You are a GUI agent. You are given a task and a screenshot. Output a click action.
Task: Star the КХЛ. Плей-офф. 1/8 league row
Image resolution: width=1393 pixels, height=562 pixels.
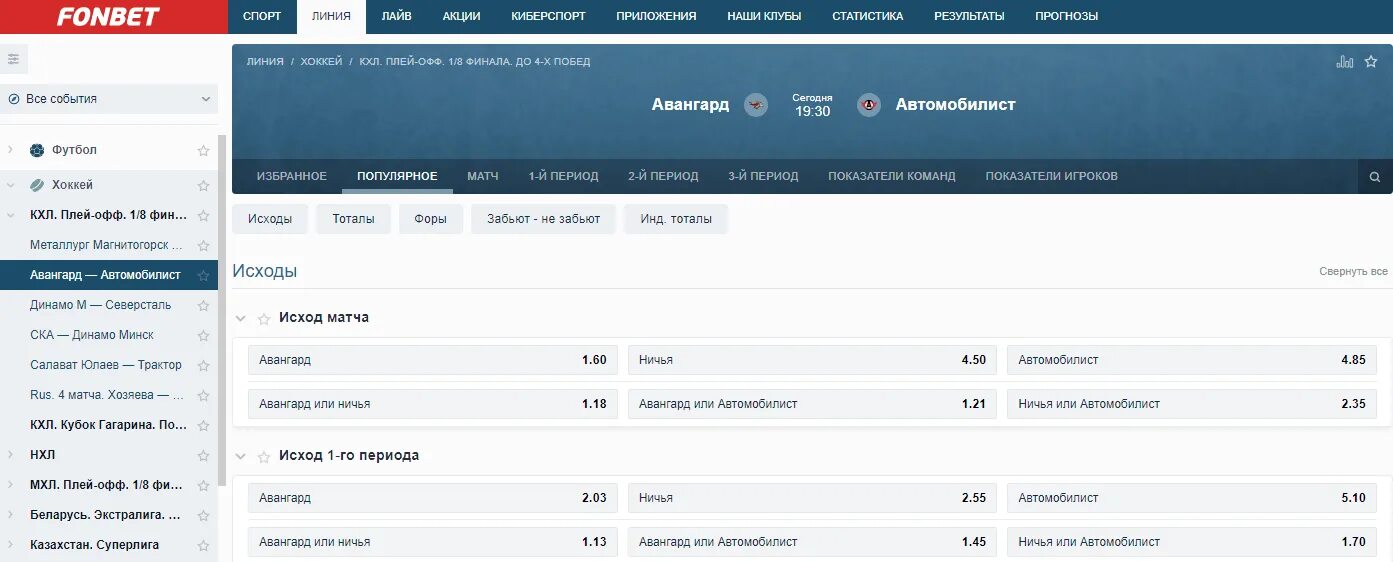tap(204, 215)
